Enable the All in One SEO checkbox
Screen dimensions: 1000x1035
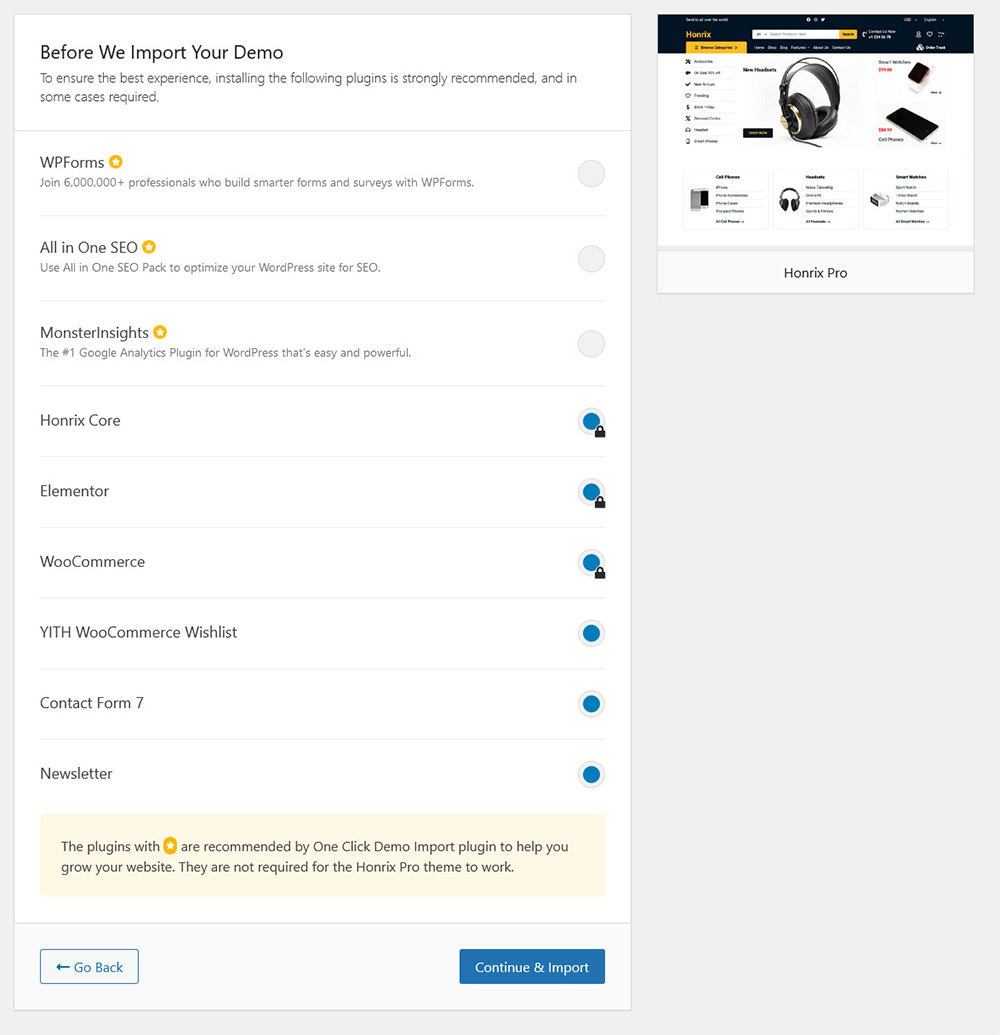tap(591, 259)
